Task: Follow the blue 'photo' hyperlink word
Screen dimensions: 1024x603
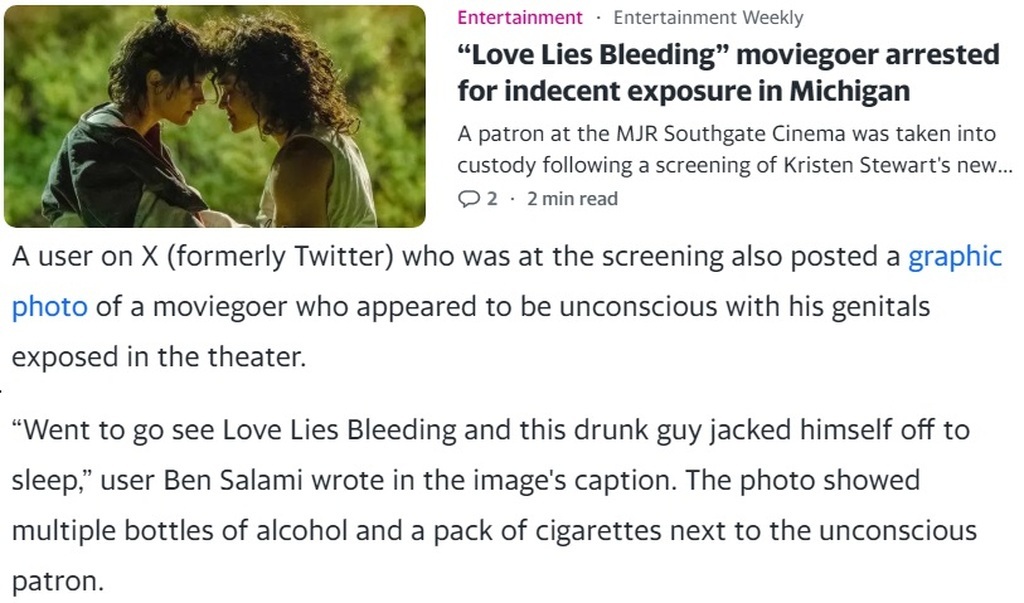Action: 50,306
